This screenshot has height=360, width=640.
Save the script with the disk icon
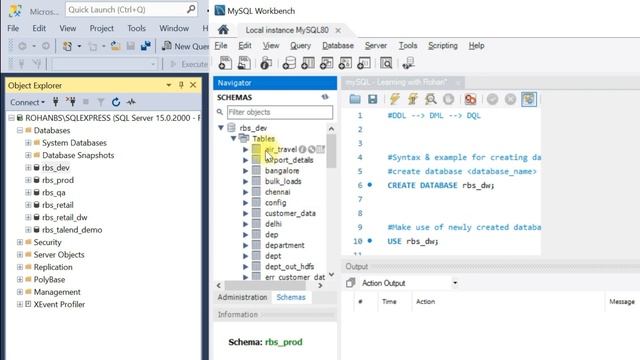tap(373, 99)
